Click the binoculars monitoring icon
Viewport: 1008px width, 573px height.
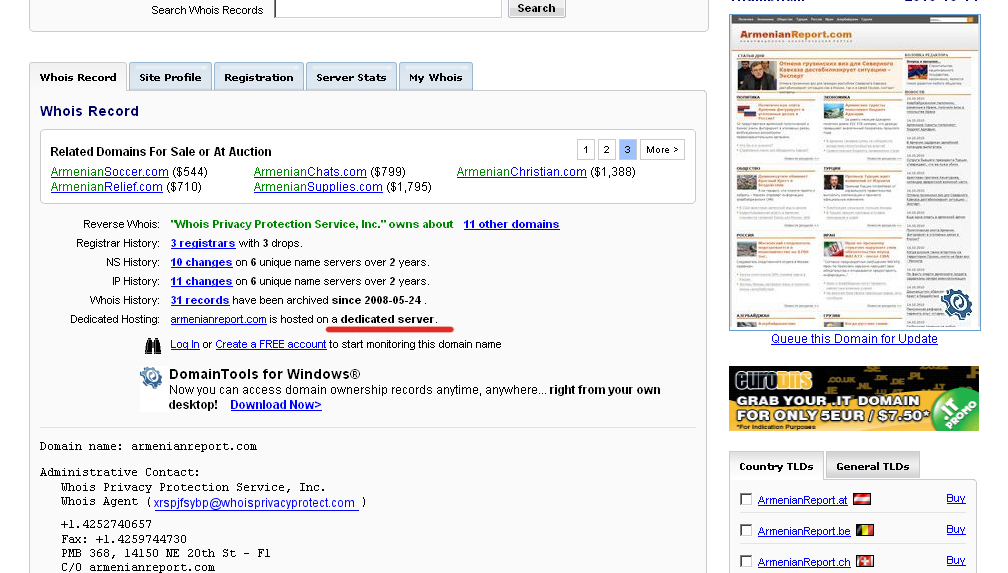click(153, 346)
